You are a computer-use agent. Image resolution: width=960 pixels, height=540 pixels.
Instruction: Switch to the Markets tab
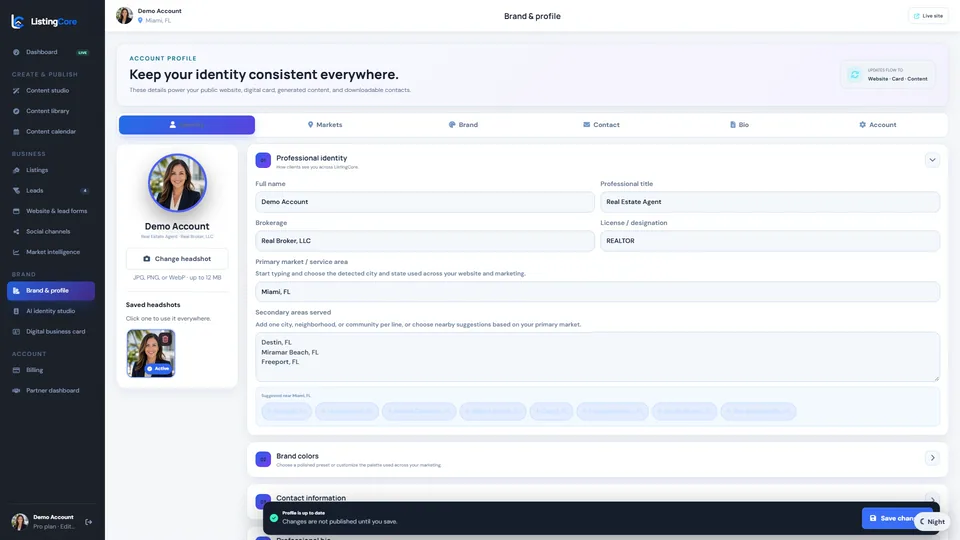point(324,125)
